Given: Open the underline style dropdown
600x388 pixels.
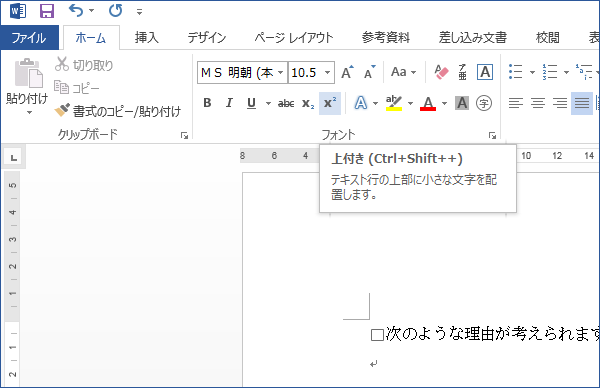Looking at the screenshot, I should pyautogui.click(x=268, y=103).
